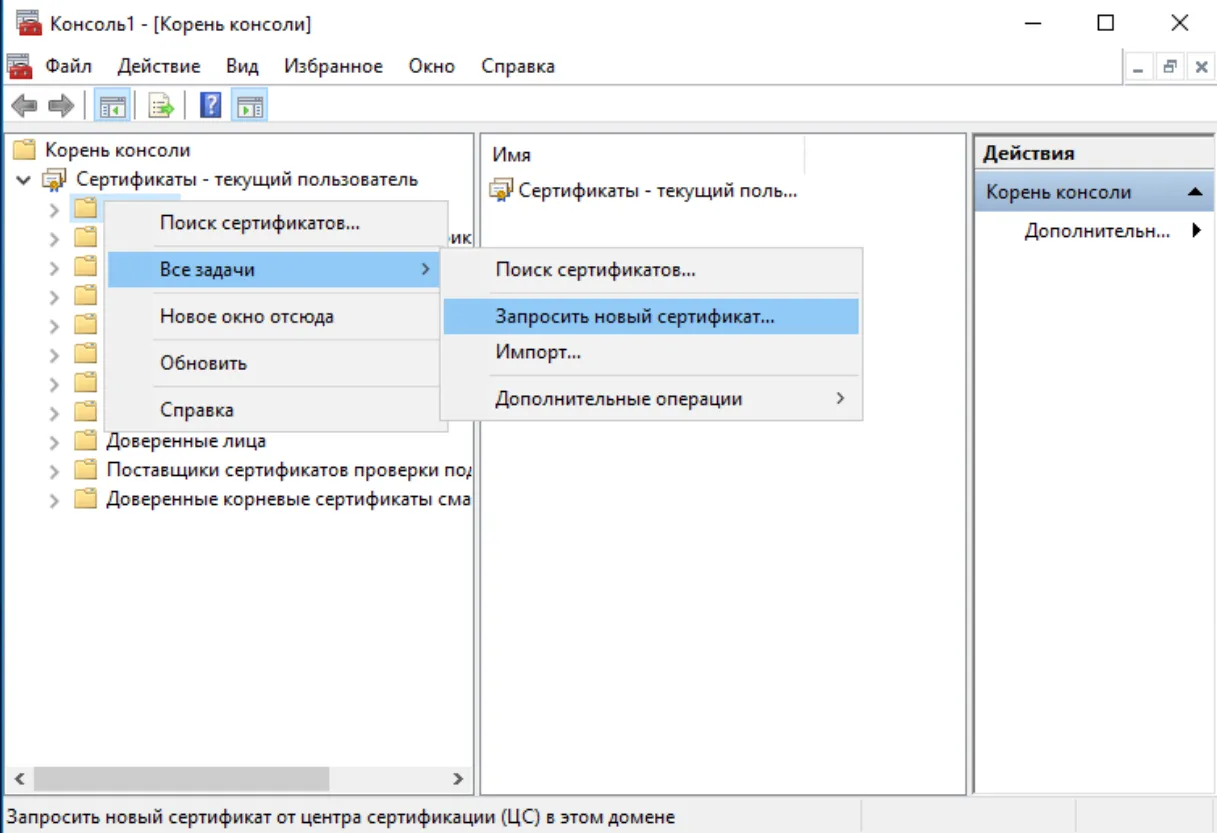
Task: Expand the Доверенные лица folder
Action: [x=55, y=441]
